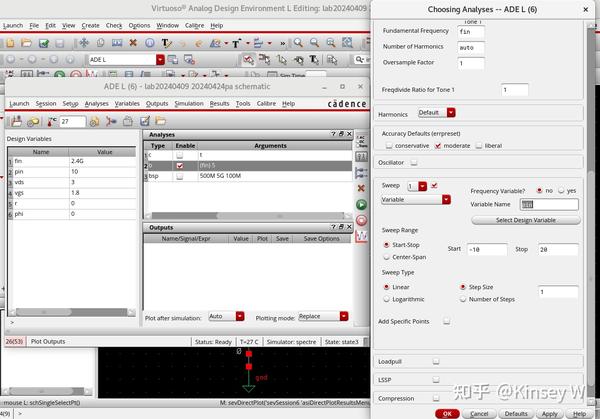This screenshot has width=600, height=419.
Task: Click the sweep Start value field
Action: pos(487,249)
